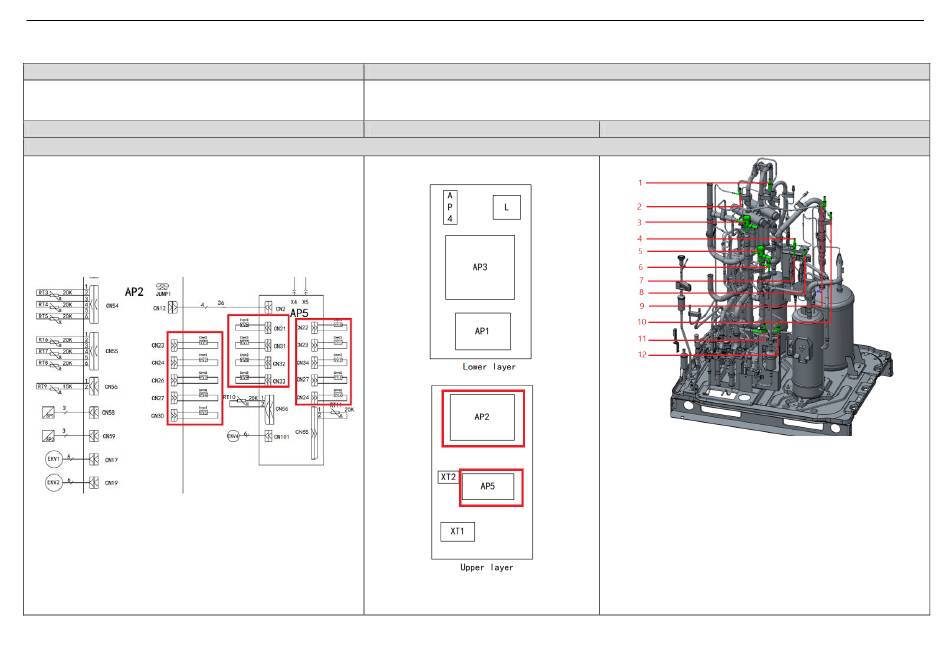
Task: Click the RT10 sensor symbol
Action: (x=232, y=400)
